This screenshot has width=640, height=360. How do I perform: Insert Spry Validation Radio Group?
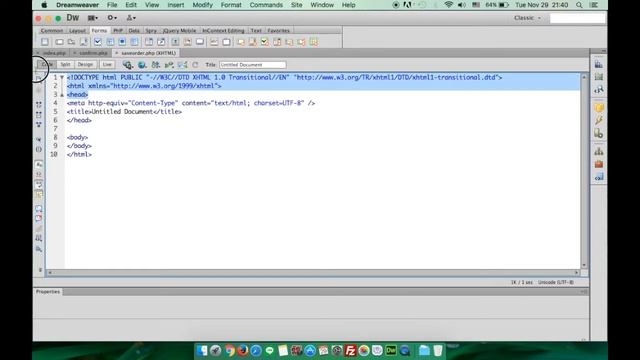pos(314,42)
